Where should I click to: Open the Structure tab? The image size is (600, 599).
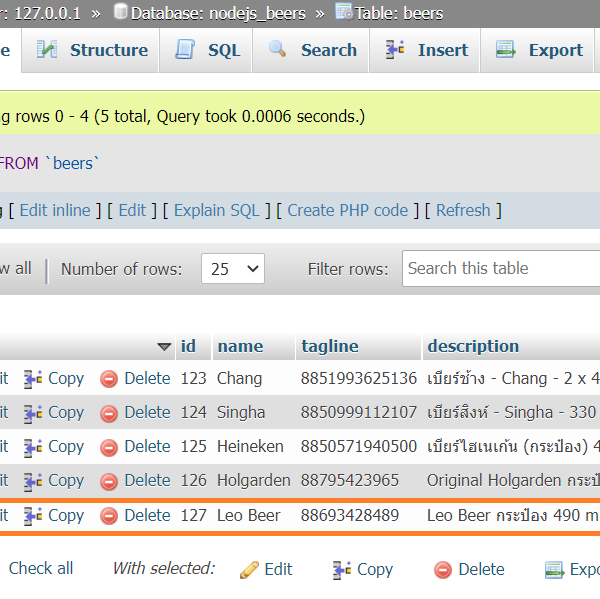(x=92, y=50)
